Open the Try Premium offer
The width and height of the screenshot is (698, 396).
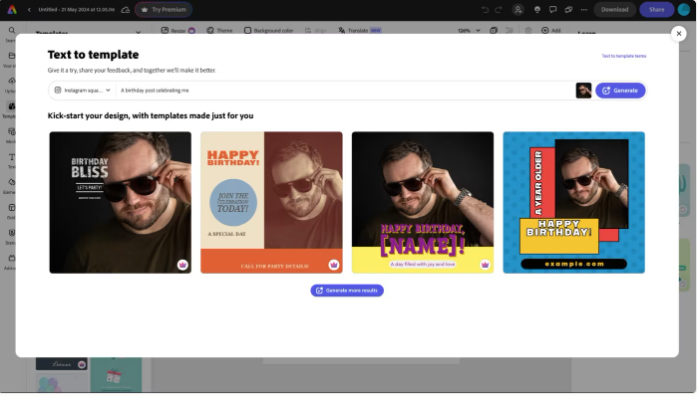pos(163,9)
